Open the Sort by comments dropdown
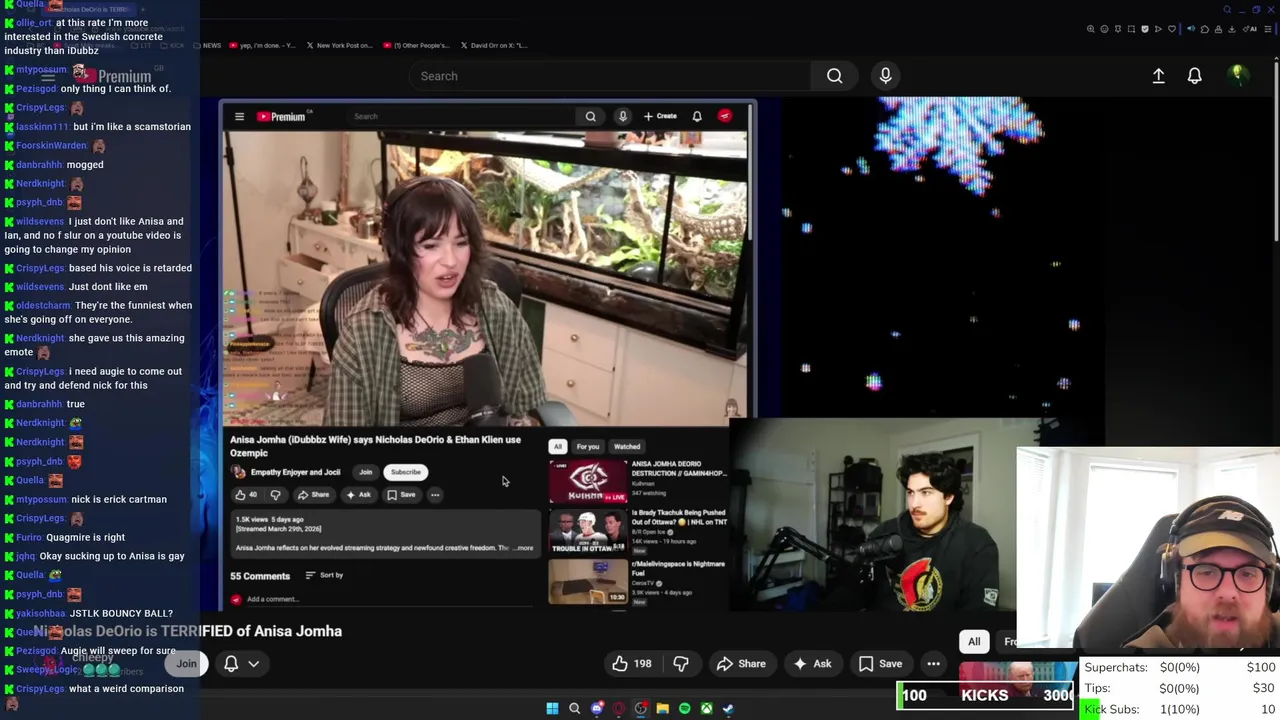Screen dimensions: 1280x720 [x=324, y=576]
